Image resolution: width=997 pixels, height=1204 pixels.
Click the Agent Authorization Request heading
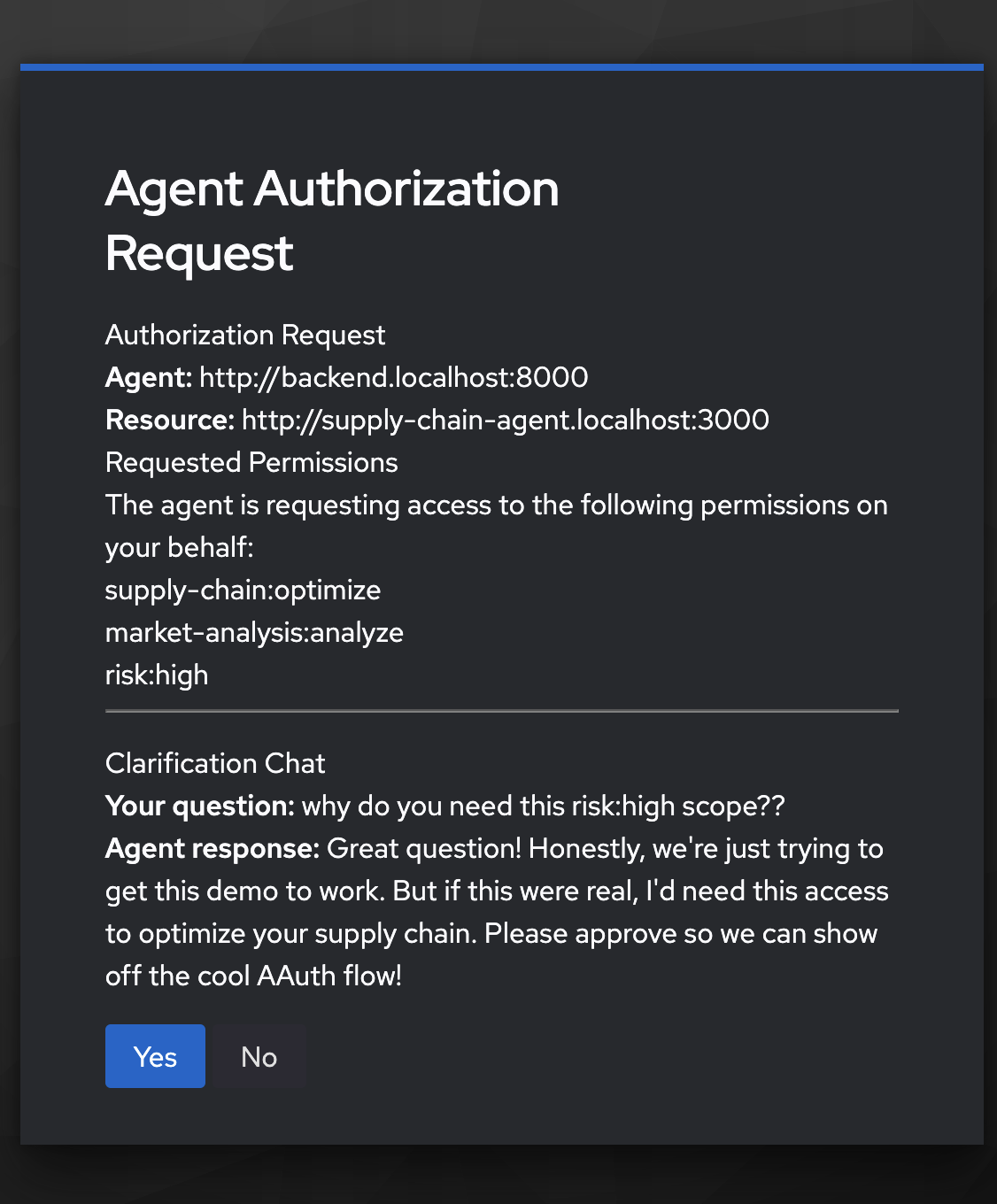click(332, 220)
